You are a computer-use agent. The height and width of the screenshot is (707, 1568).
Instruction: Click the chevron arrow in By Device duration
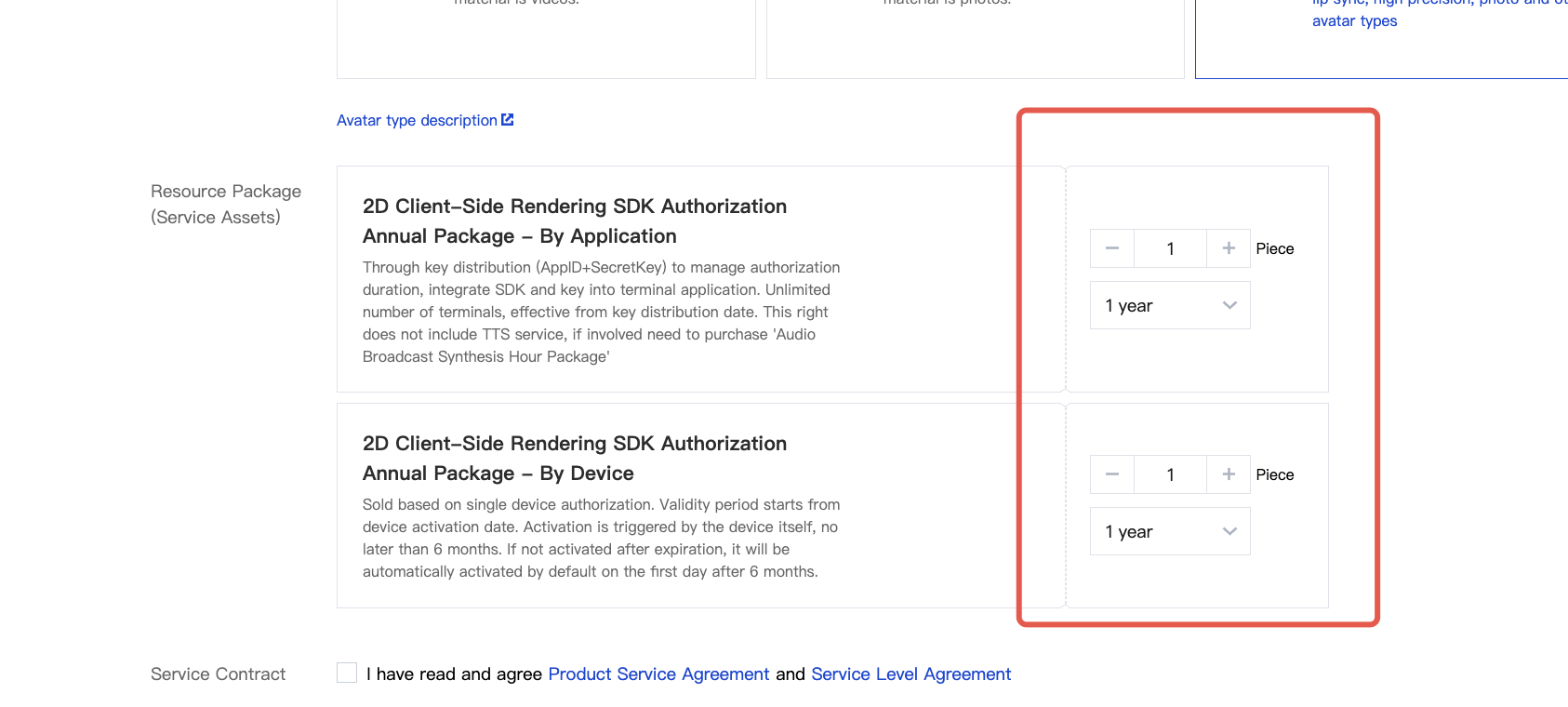[x=1229, y=531]
